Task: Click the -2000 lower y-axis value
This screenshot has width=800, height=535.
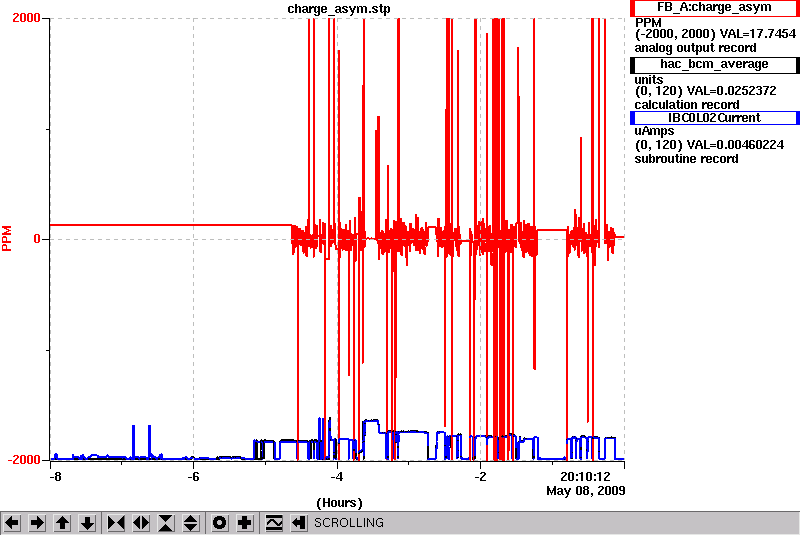Action: tap(24, 460)
